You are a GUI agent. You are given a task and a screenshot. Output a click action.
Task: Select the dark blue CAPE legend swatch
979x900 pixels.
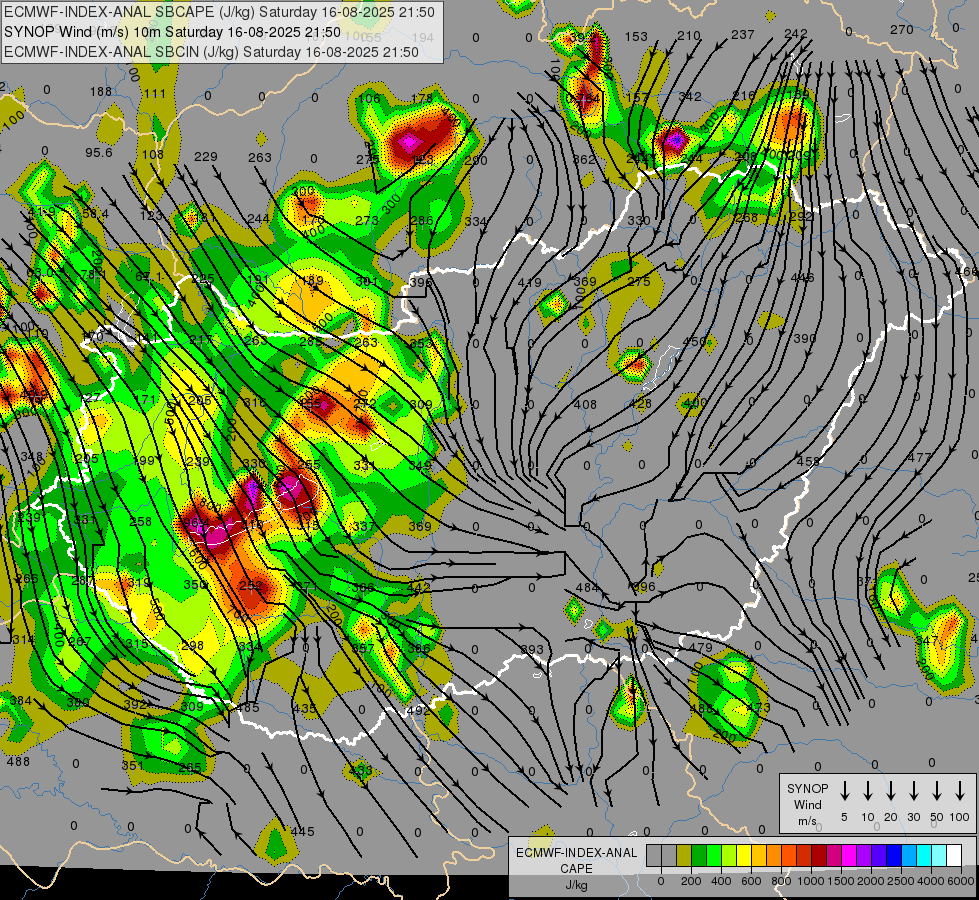[893, 855]
